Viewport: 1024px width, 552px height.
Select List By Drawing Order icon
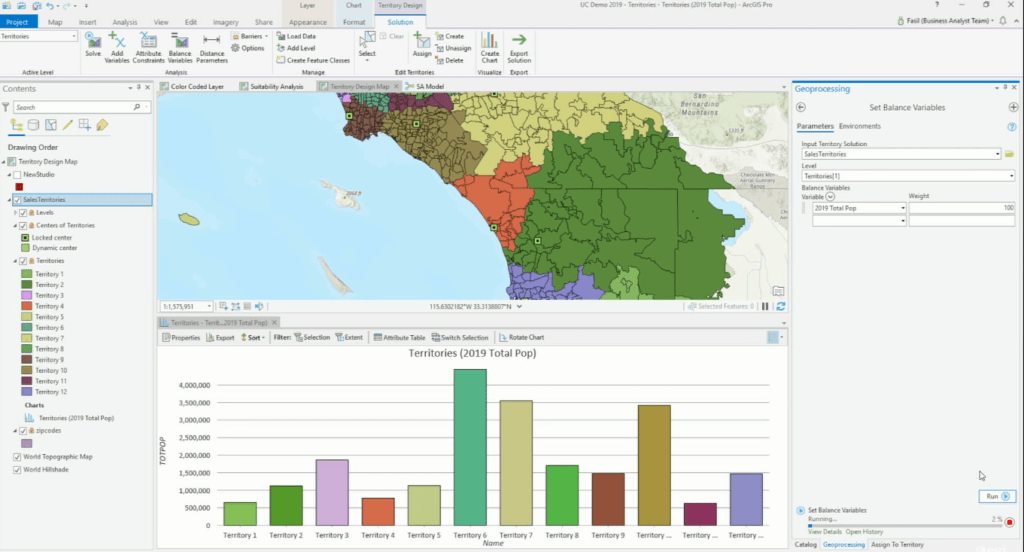(16, 125)
